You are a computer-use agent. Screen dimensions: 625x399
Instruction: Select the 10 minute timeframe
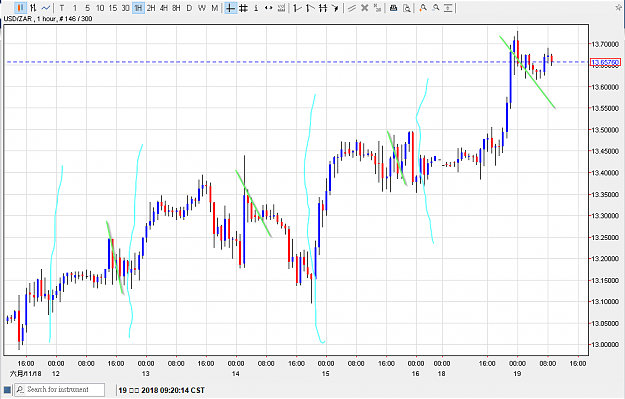point(100,8)
